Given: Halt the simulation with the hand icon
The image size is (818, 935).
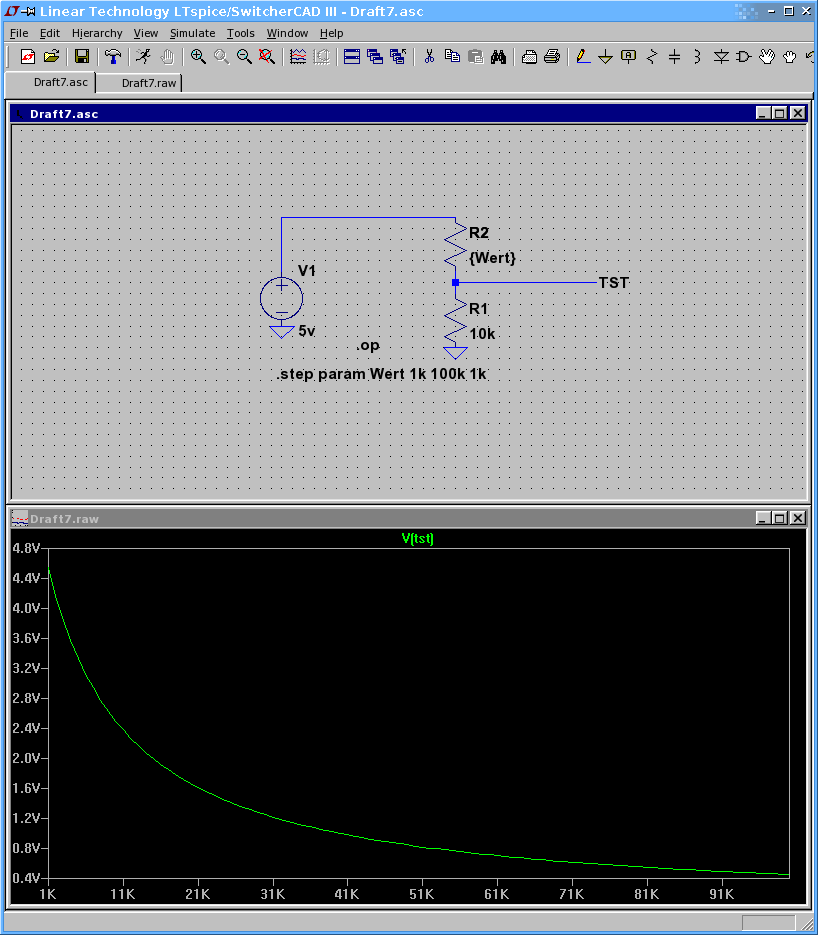Looking at the screenshot, I should pos(167,57).
